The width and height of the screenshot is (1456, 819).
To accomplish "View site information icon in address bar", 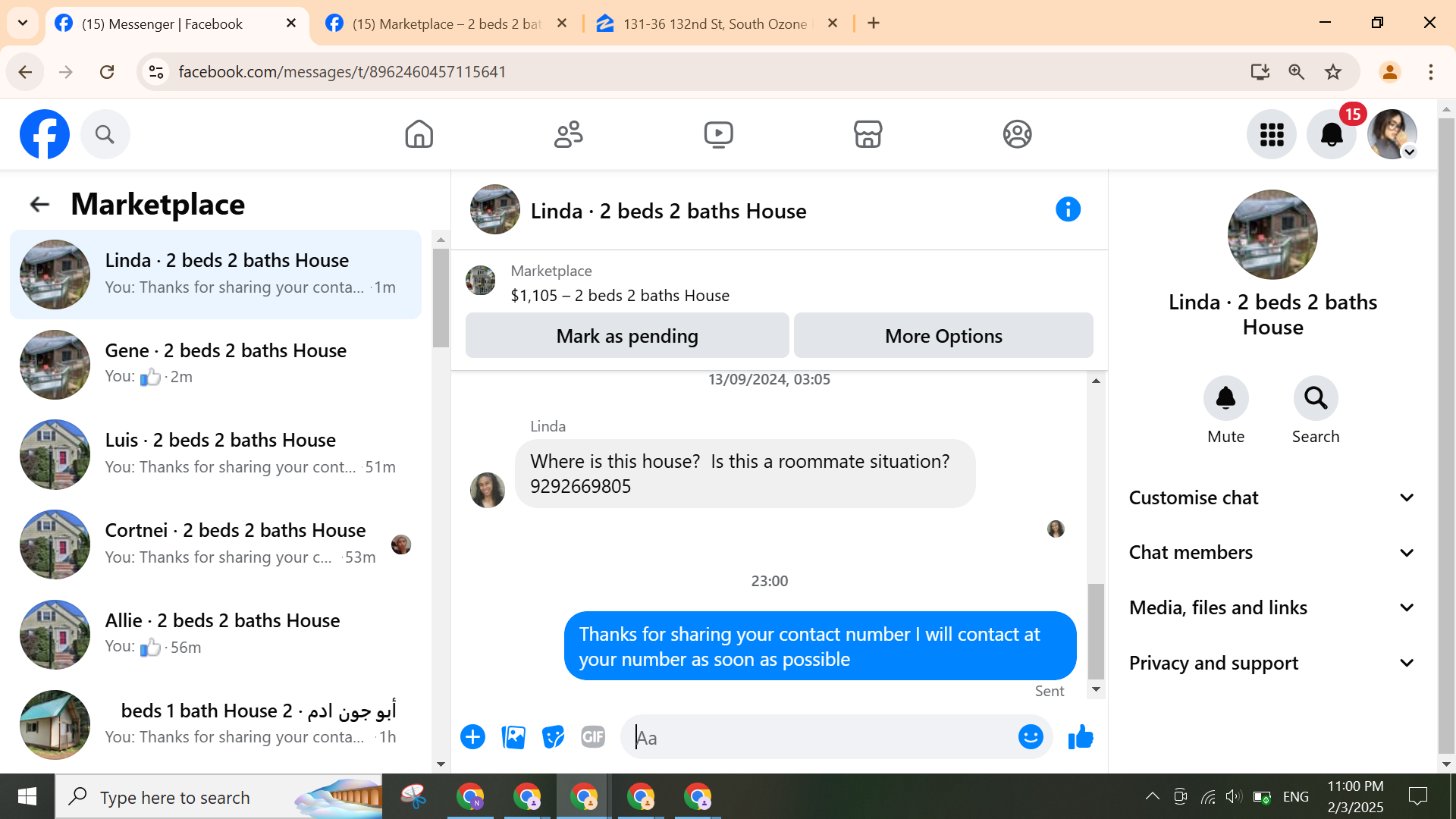I will (156, 72).
